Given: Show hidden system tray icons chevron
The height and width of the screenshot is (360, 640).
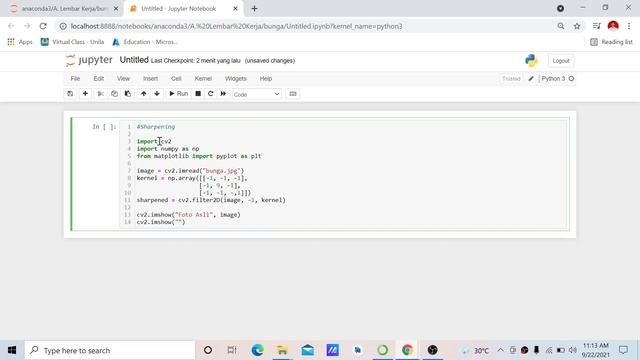Looking at the screenshot, I should tap(500, 350).
